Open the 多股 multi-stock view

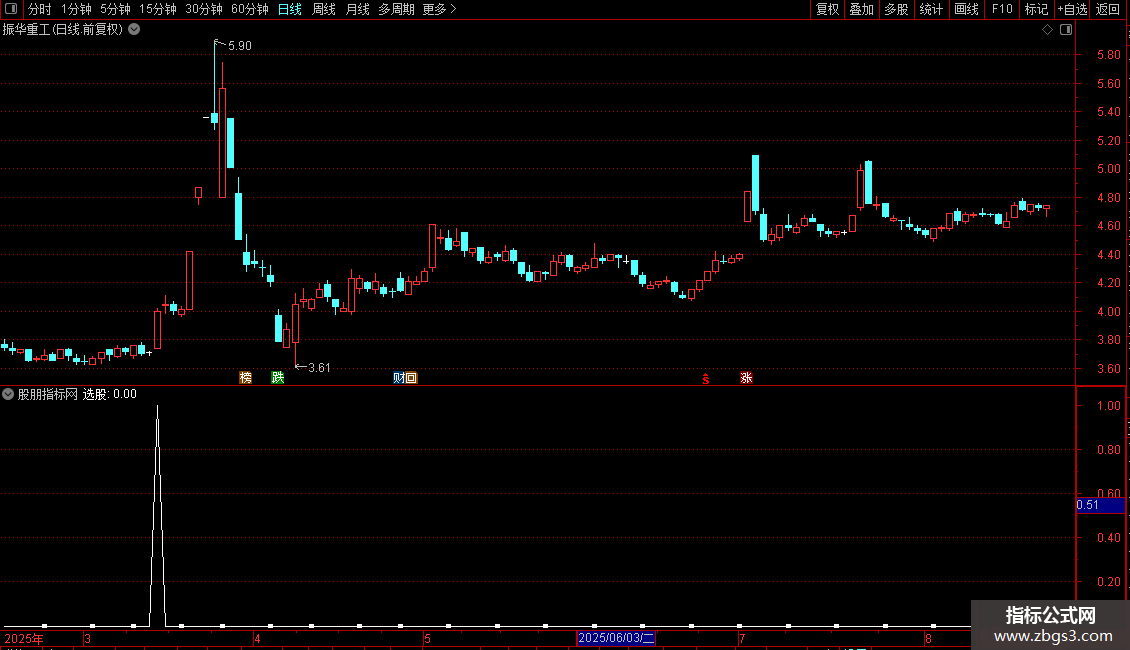pyautogui.click(x=896, y=9)
